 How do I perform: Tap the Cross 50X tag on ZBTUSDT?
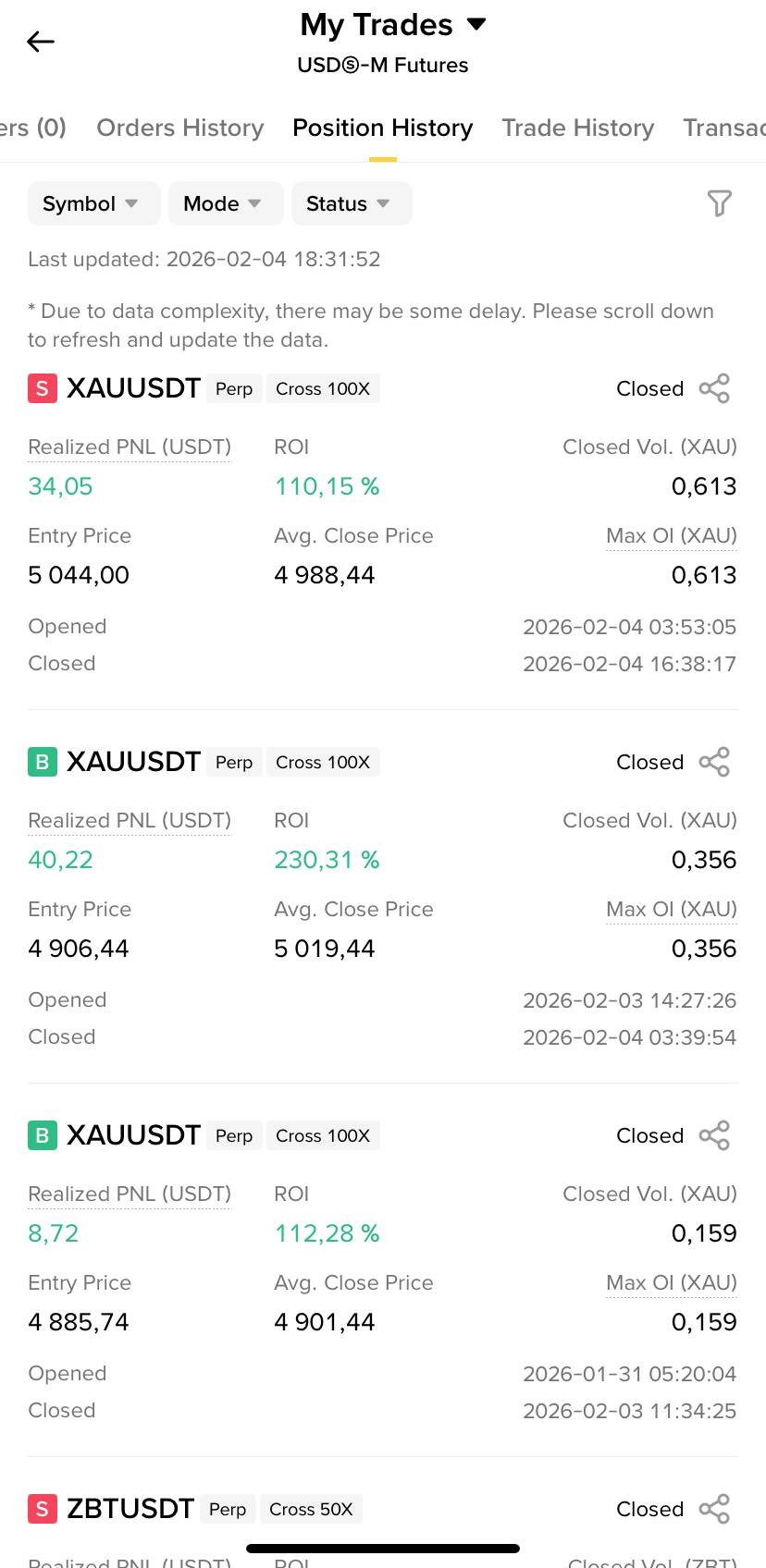point(311,1510)
